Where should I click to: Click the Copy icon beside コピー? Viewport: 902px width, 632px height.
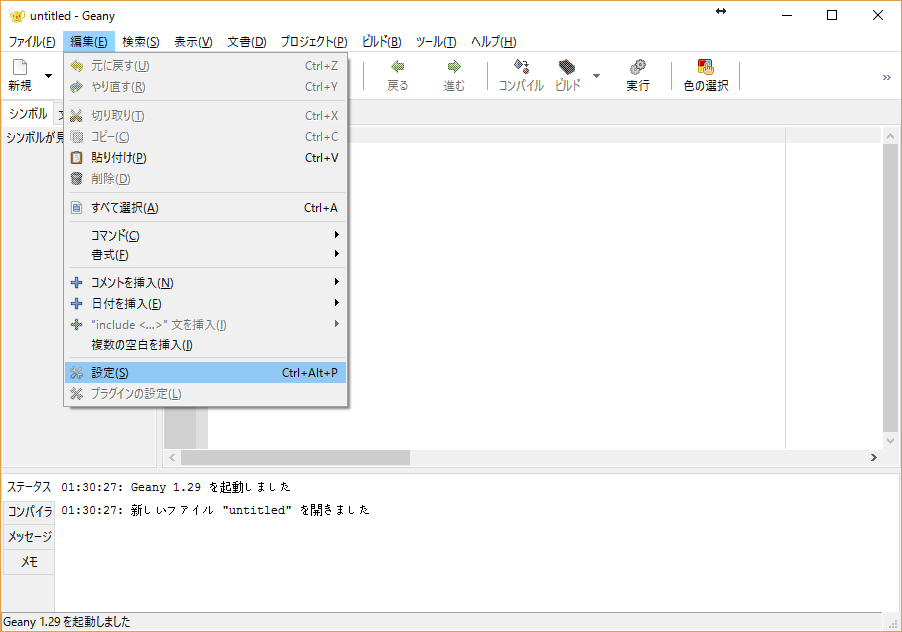point(77,137)
